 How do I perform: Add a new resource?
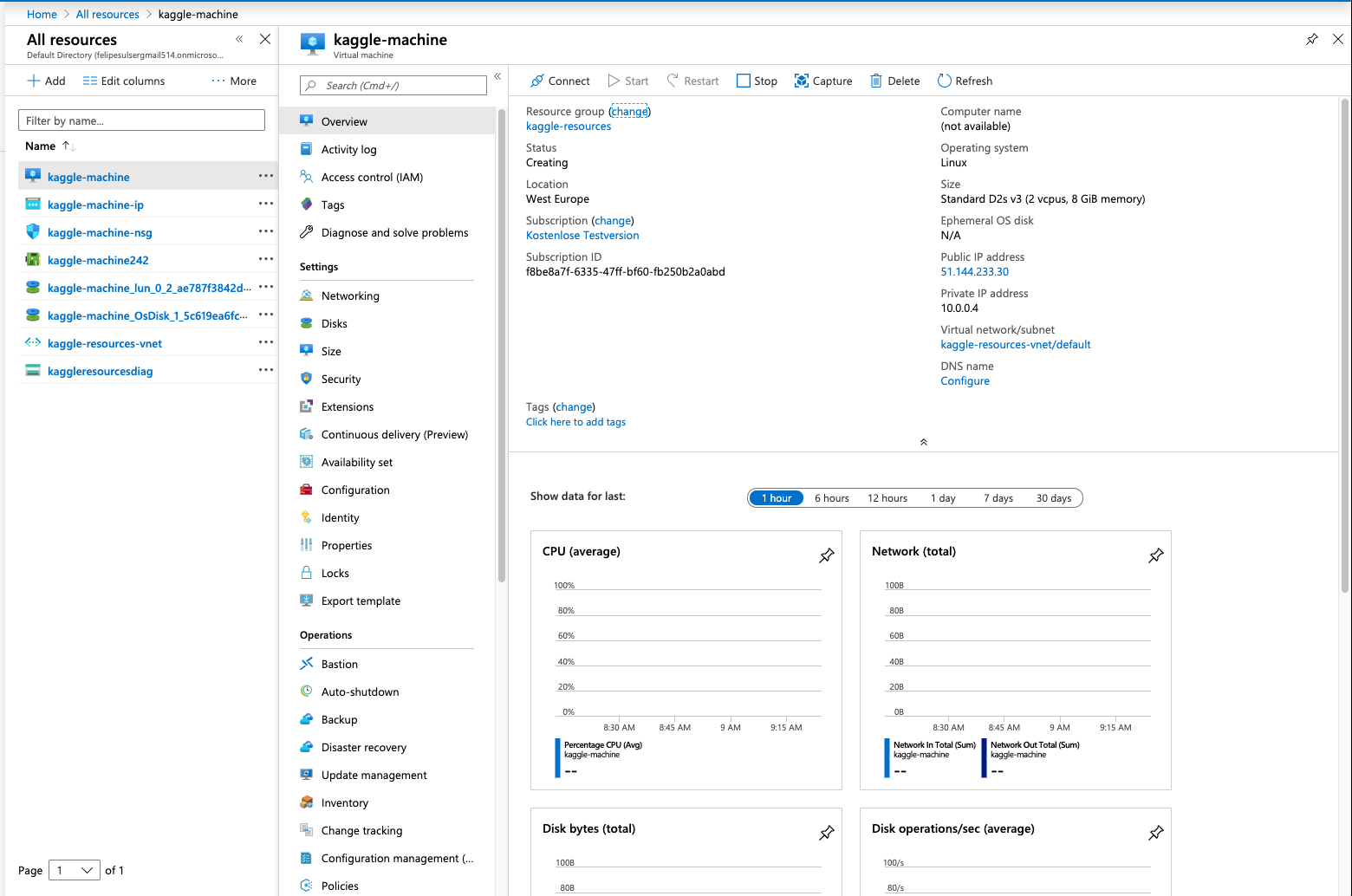46,81
